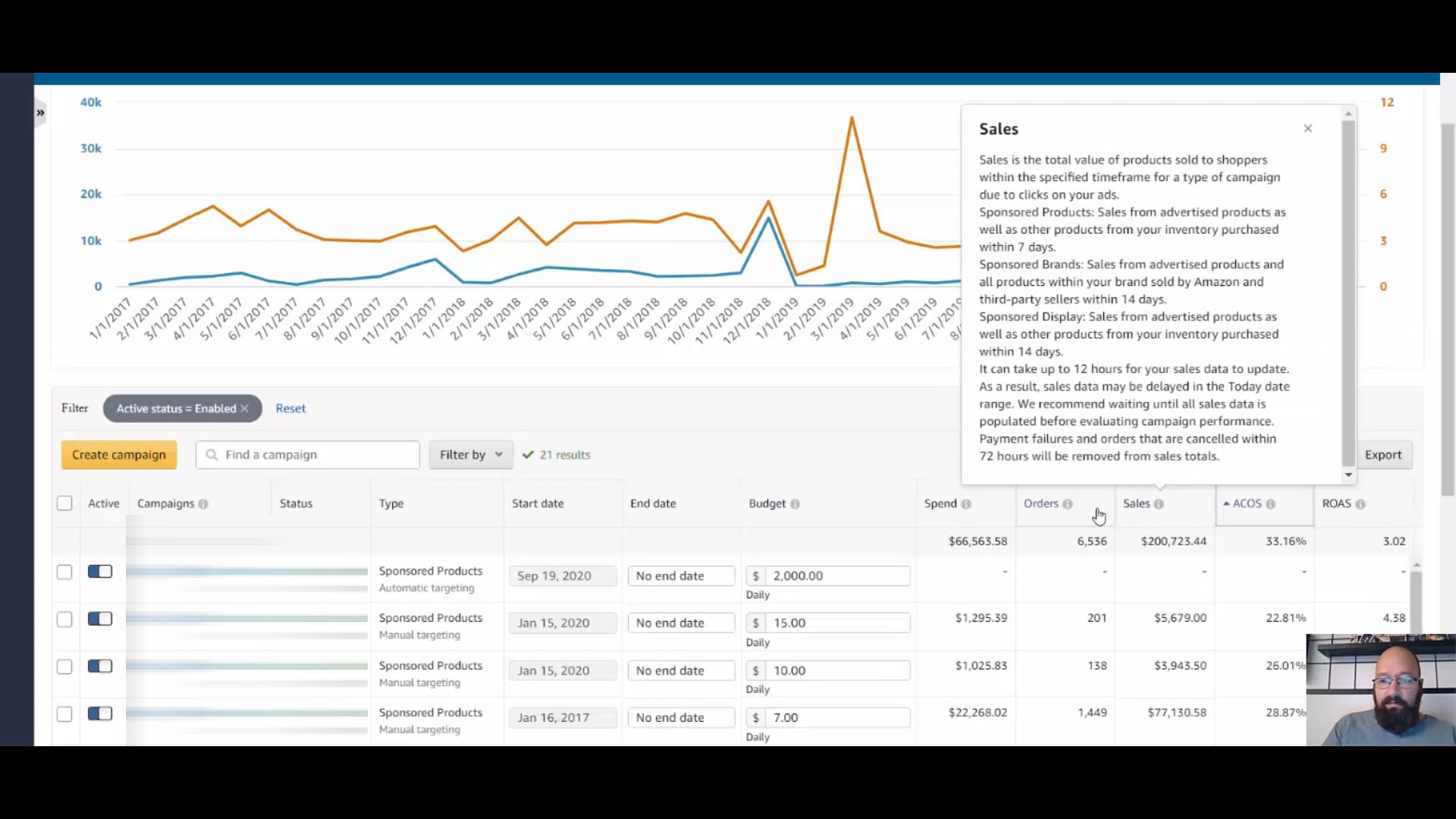Sort table by the Orders column header
1456x819 pixels.
[x=1040, y=504]
